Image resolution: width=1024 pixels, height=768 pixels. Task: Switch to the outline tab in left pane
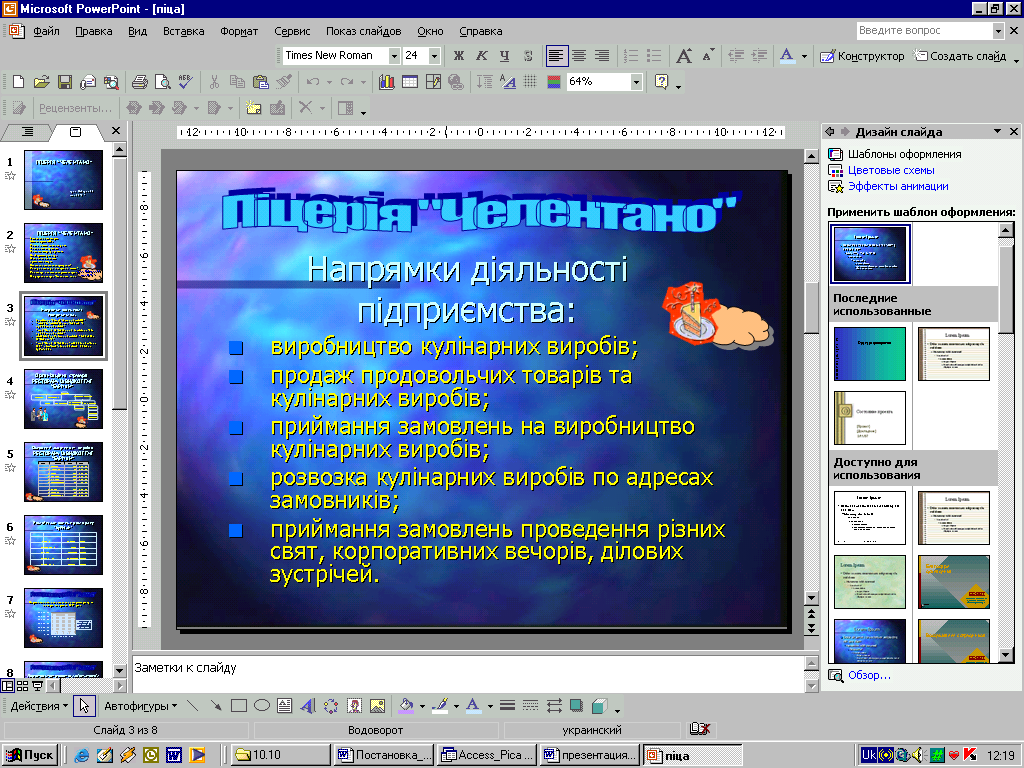click(27, 132)
